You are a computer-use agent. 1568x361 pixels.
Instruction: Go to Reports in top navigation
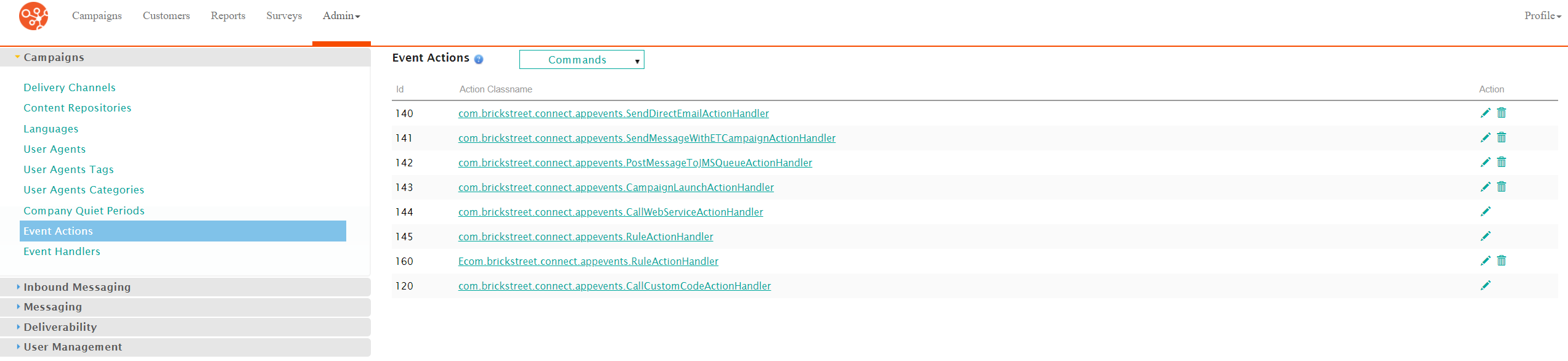[228, 16]
